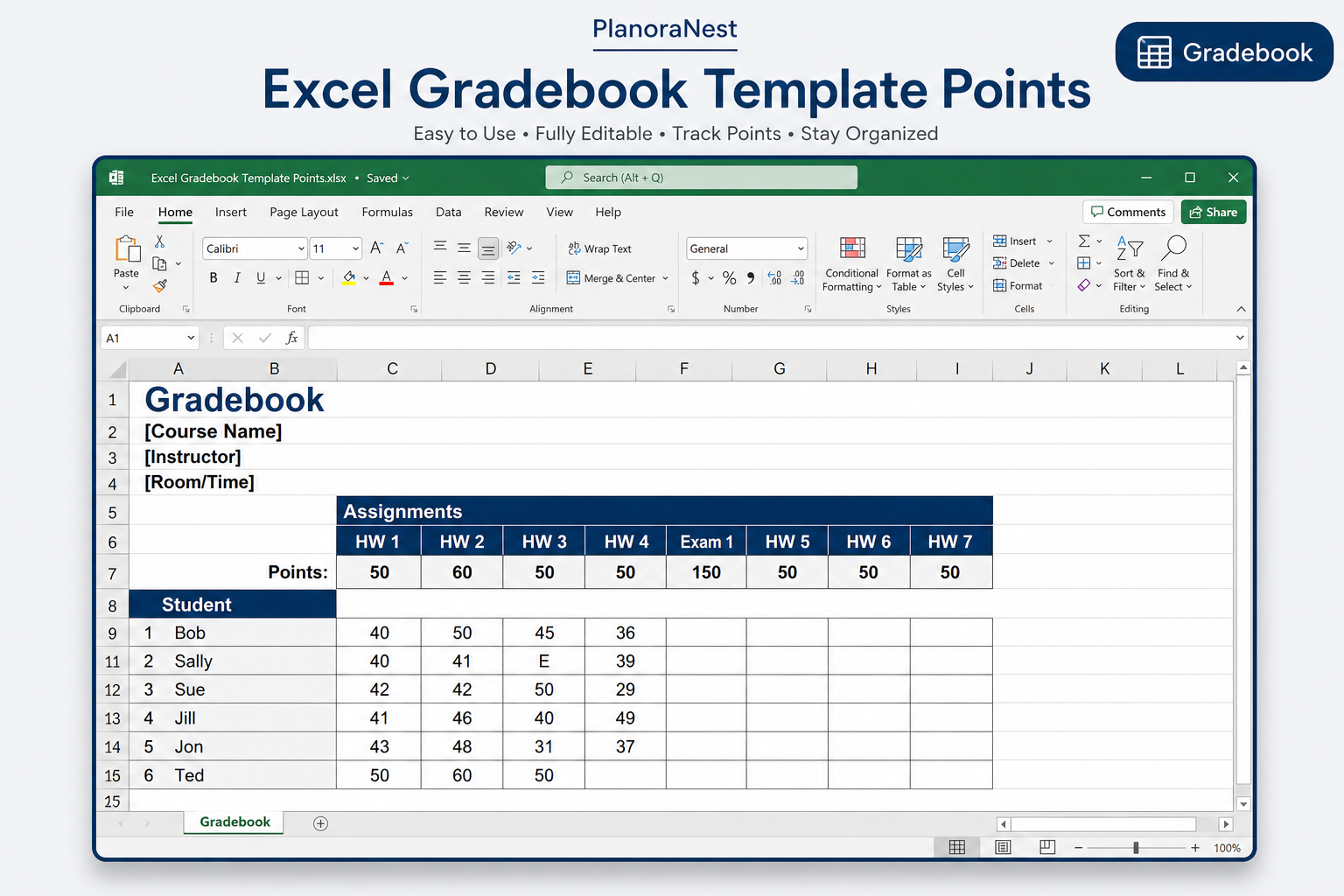Open Find & Select magnifier icon
1344x896 pixels.
pyautogui.click(x=1173, y=248)
